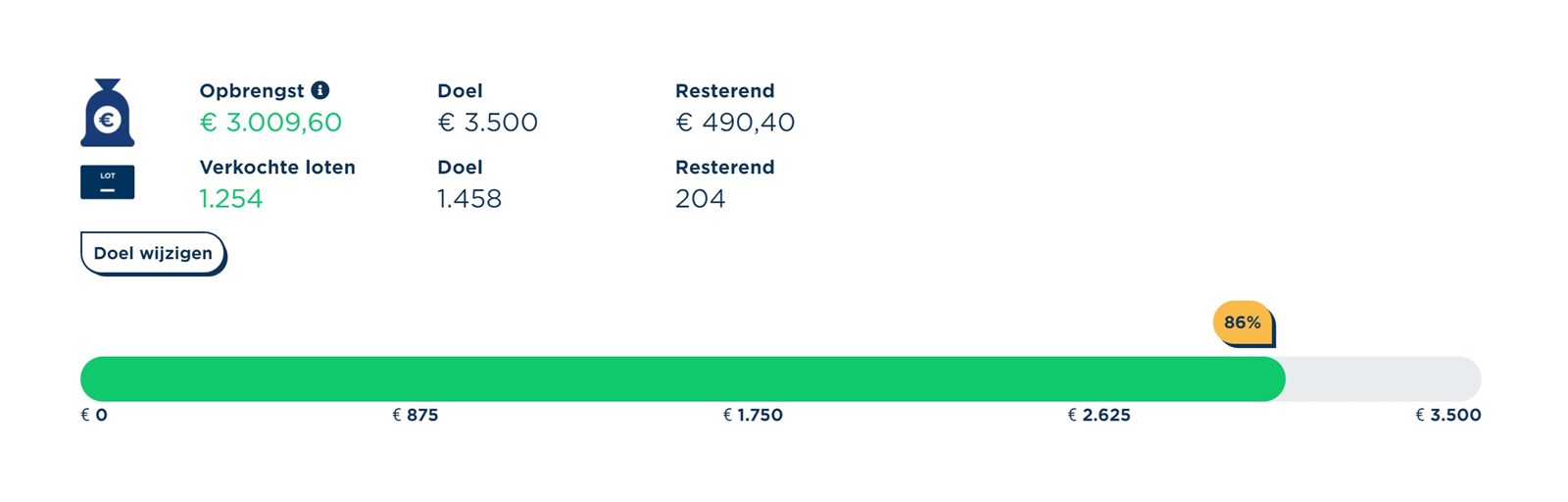Open the Opbrengst info icon tooltip

click(320, 90)
